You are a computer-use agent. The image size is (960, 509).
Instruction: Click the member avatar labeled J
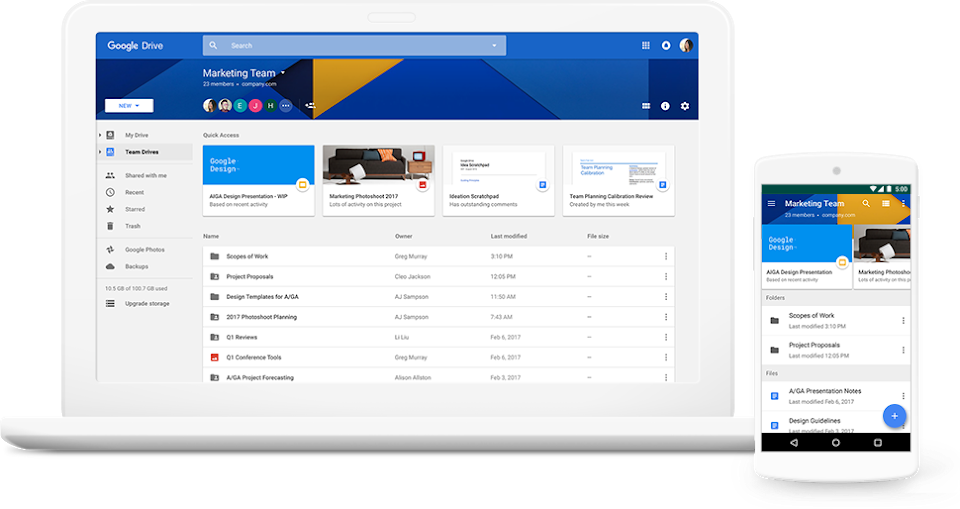pyautogui.click(x=255, y=105)
